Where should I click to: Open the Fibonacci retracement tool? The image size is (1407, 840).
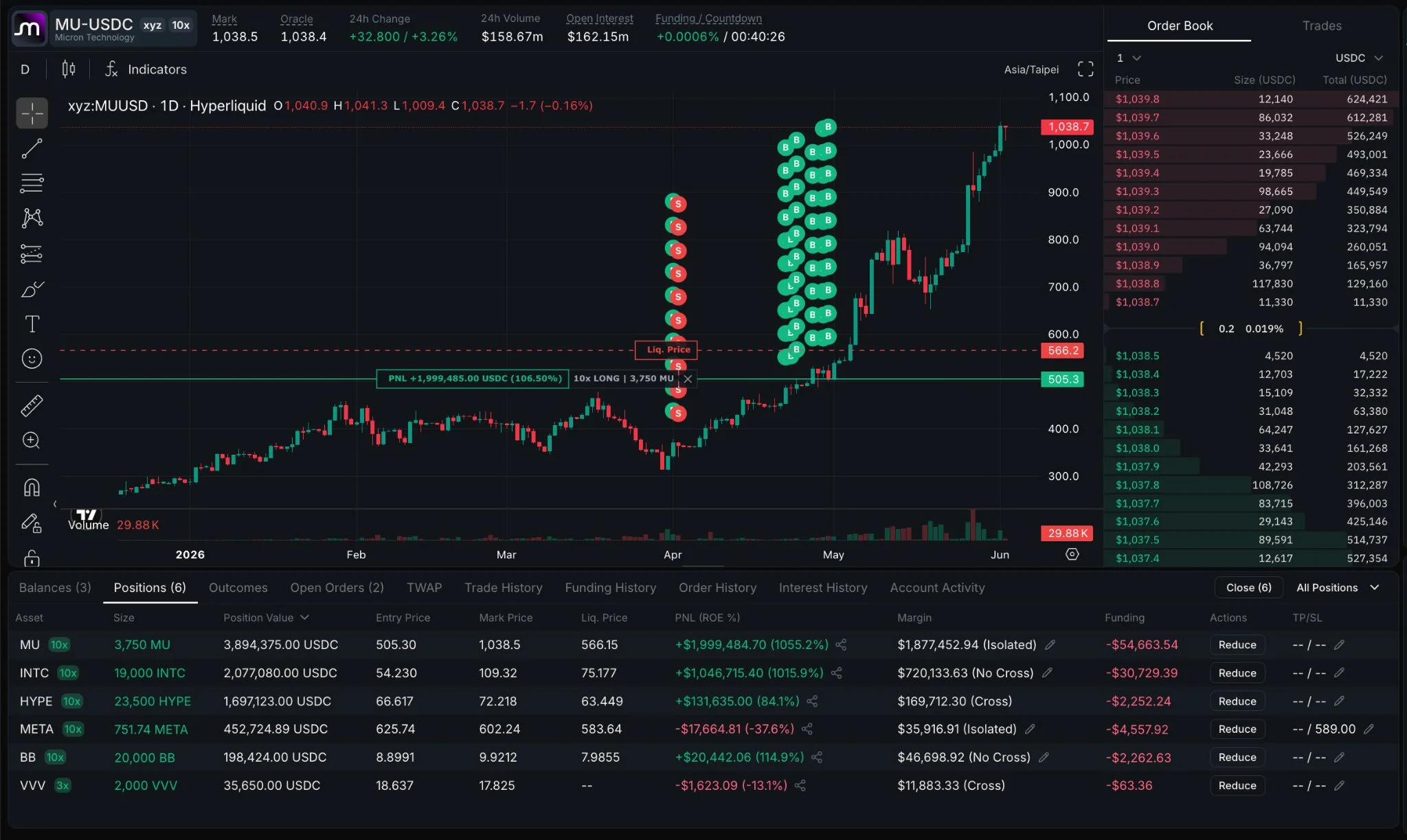coord(32,183)
